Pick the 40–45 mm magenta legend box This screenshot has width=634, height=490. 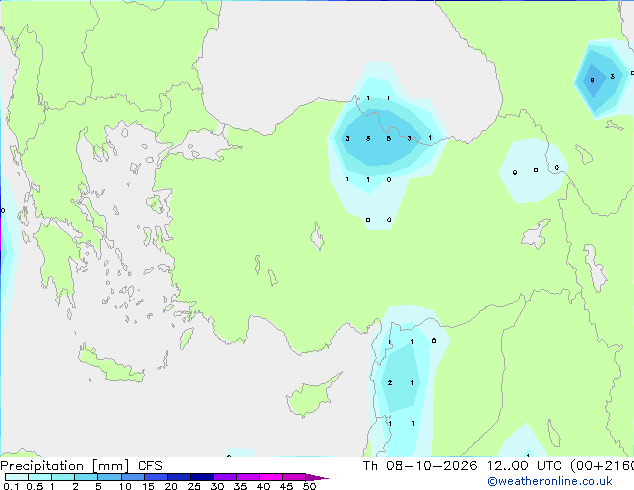coord(271,477)
